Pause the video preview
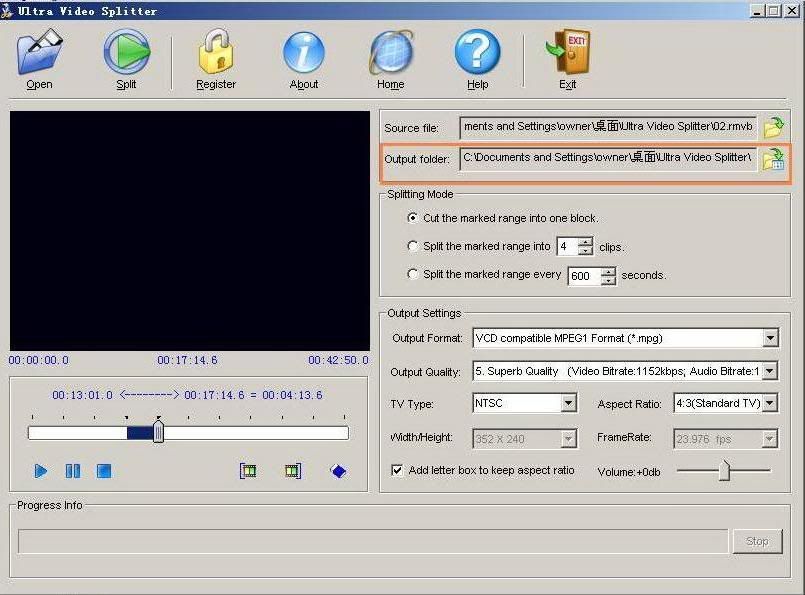This screenshot has width=805, height=595. point(72,471)
